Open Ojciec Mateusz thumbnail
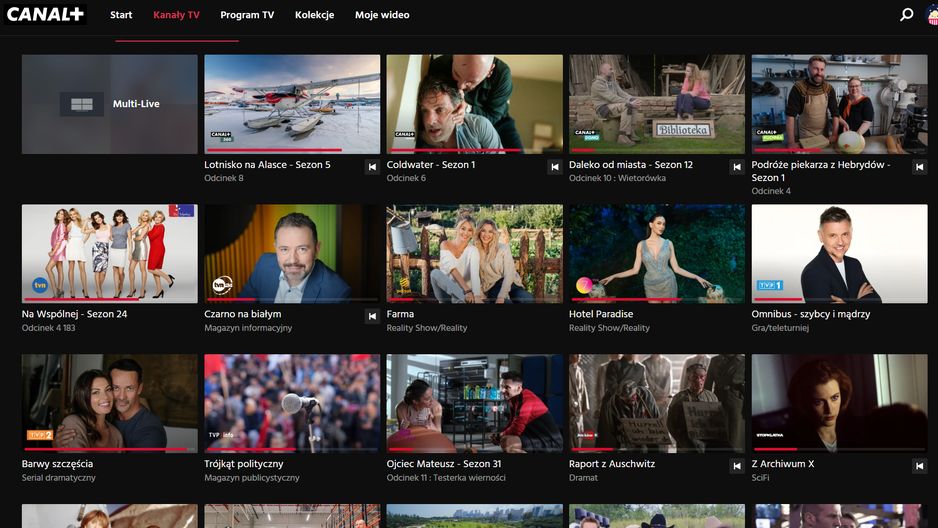The image size is (938, 528). click(x=474, y=403)
